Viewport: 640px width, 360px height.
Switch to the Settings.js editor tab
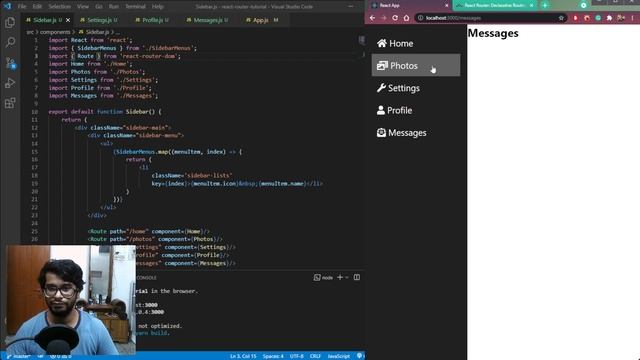tap(99, 20)
